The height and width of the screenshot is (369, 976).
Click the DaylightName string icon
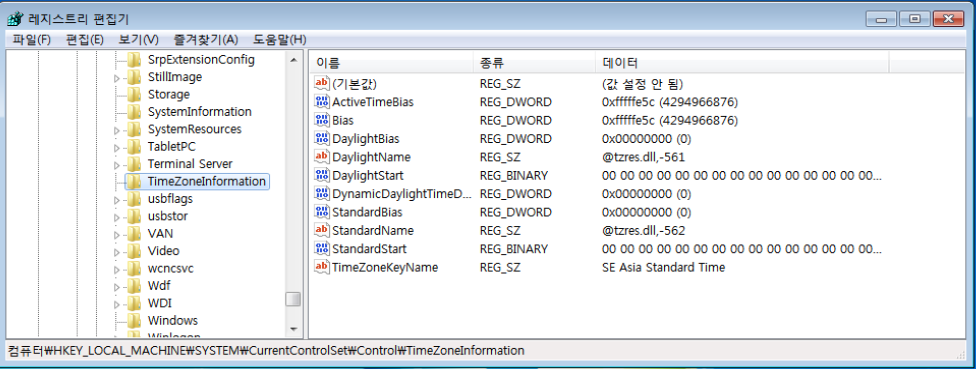(322, 157)
